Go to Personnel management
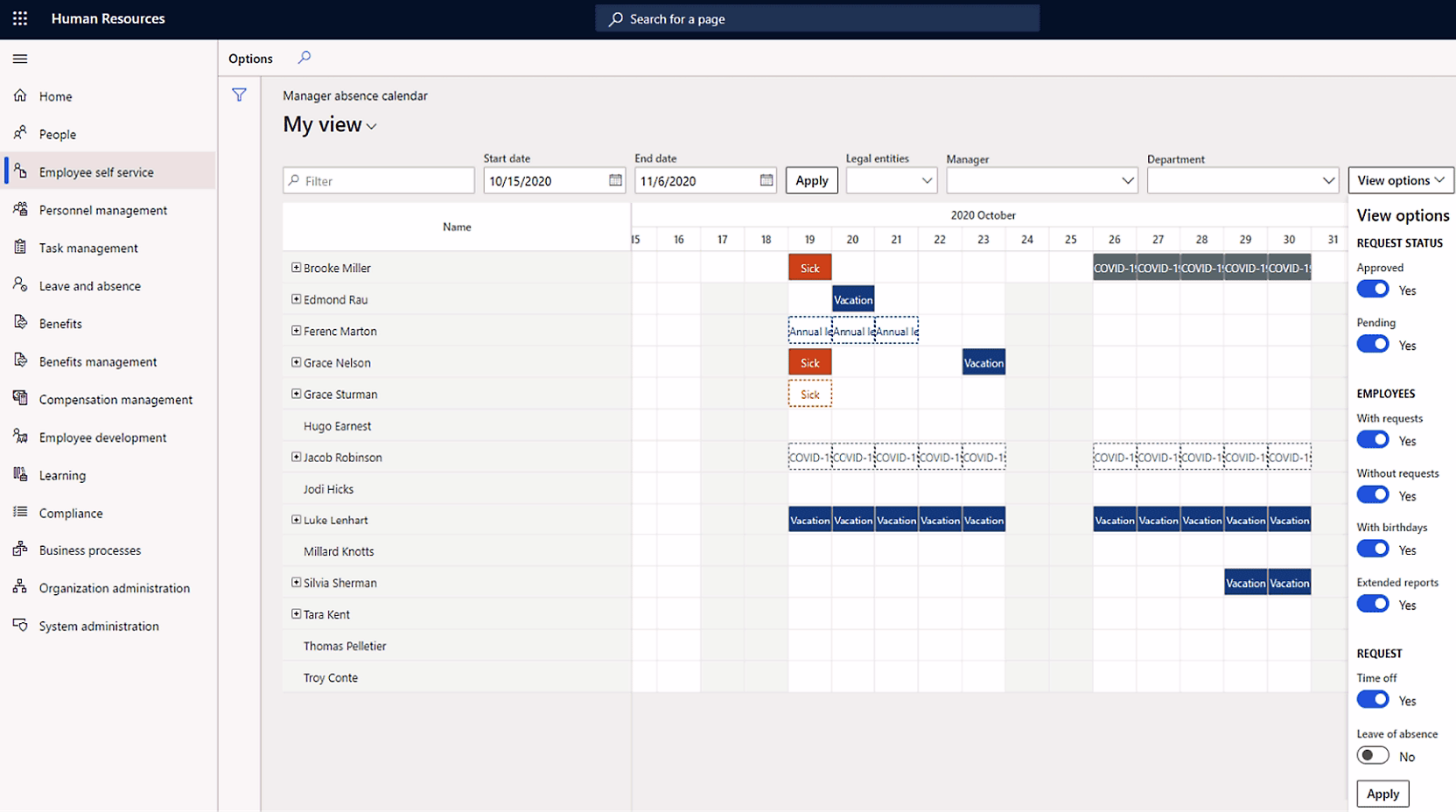Screen dimensions: 1456x812 point(102,210)
